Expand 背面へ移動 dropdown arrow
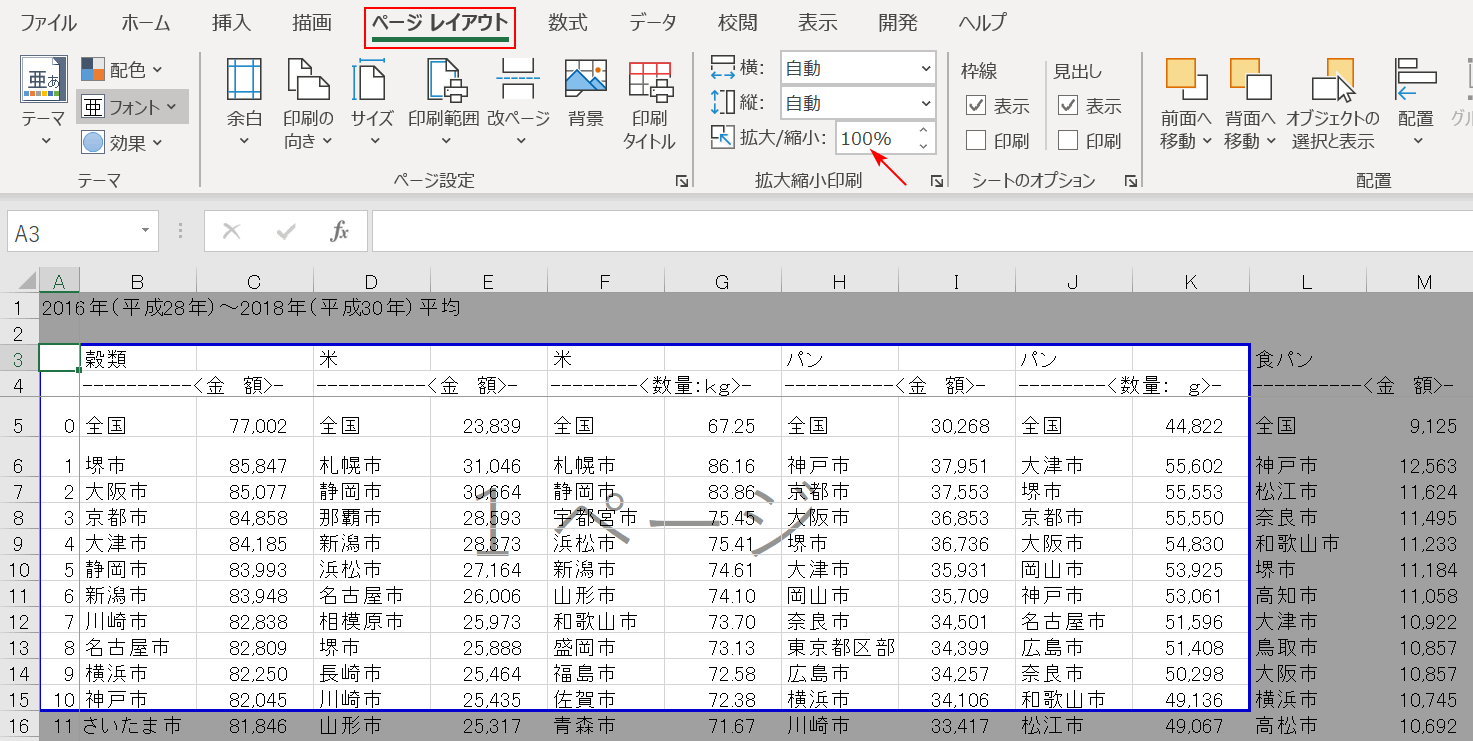 pyautogui.click(x=1270, y=141)
